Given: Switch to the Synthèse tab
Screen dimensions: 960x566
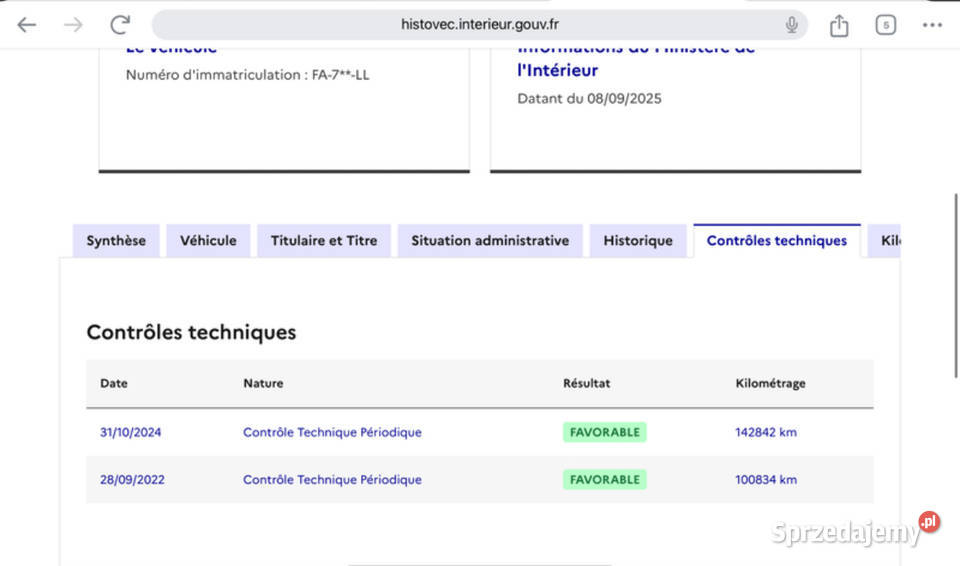Looking at the screenshot, I should tap(116, 241).
